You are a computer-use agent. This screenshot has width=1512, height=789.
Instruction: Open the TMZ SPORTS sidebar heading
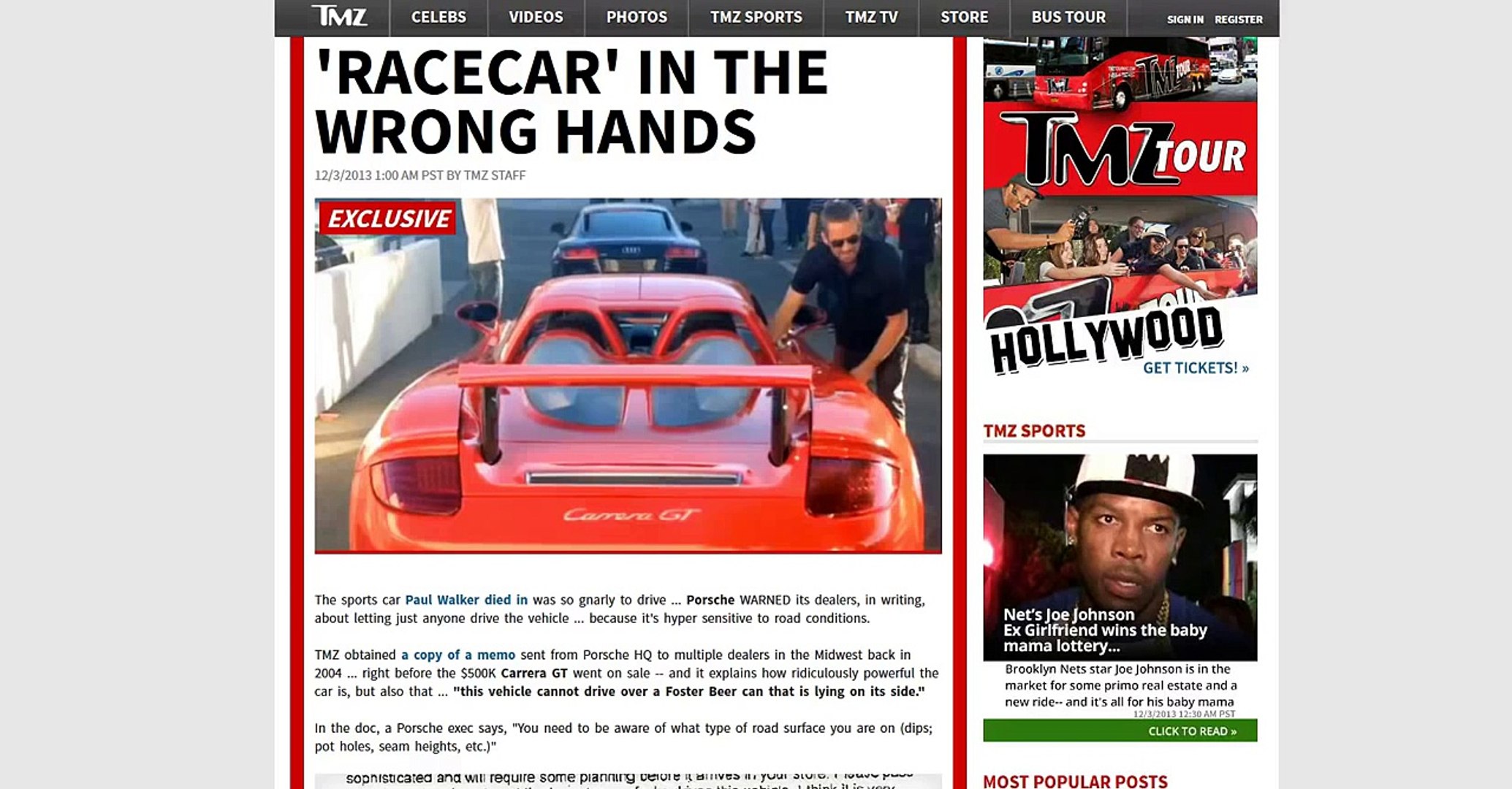tap(1034, 431)
